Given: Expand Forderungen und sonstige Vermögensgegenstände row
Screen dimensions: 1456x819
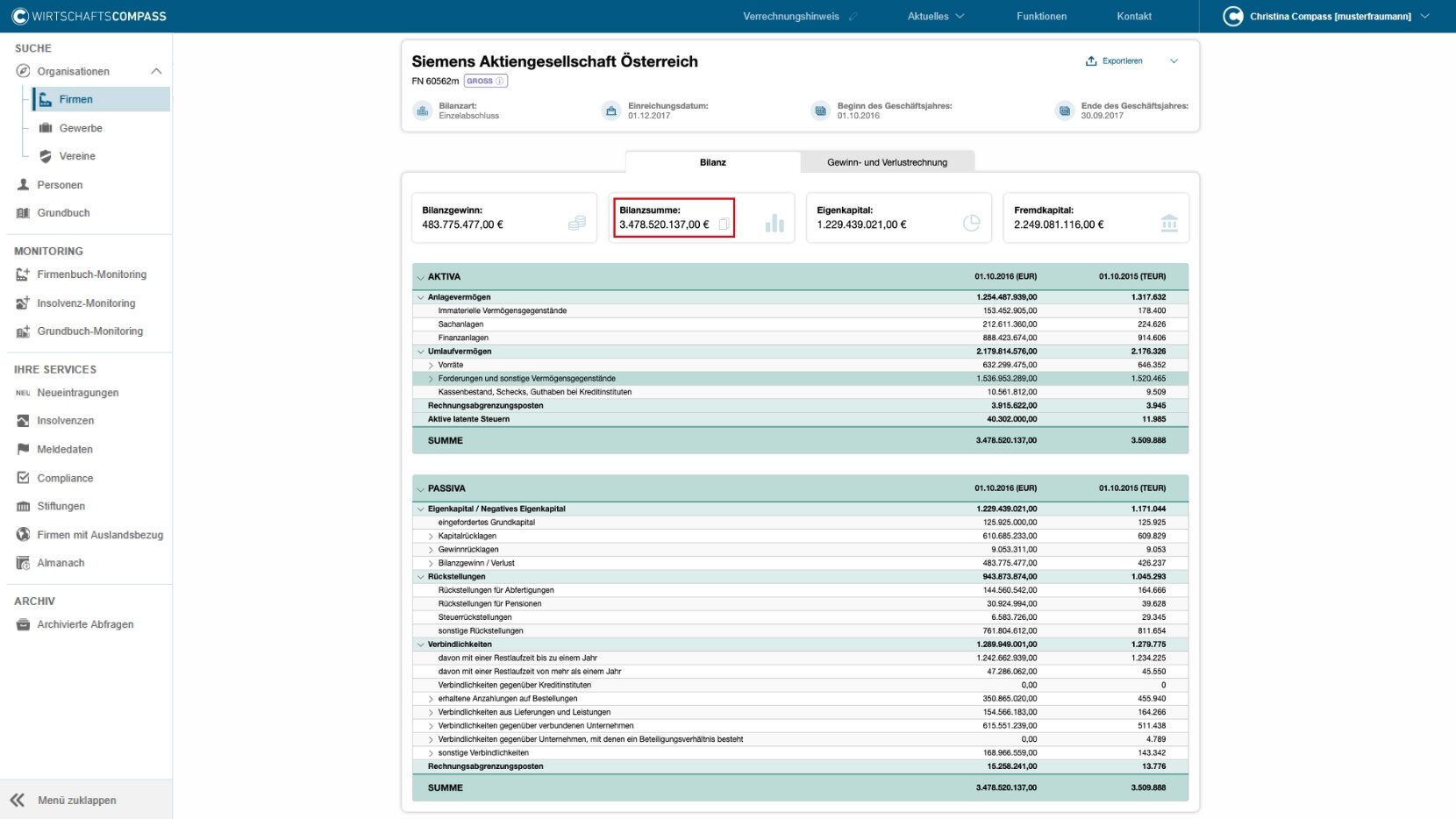Looking at the screenshot, I should coord(431,379).
